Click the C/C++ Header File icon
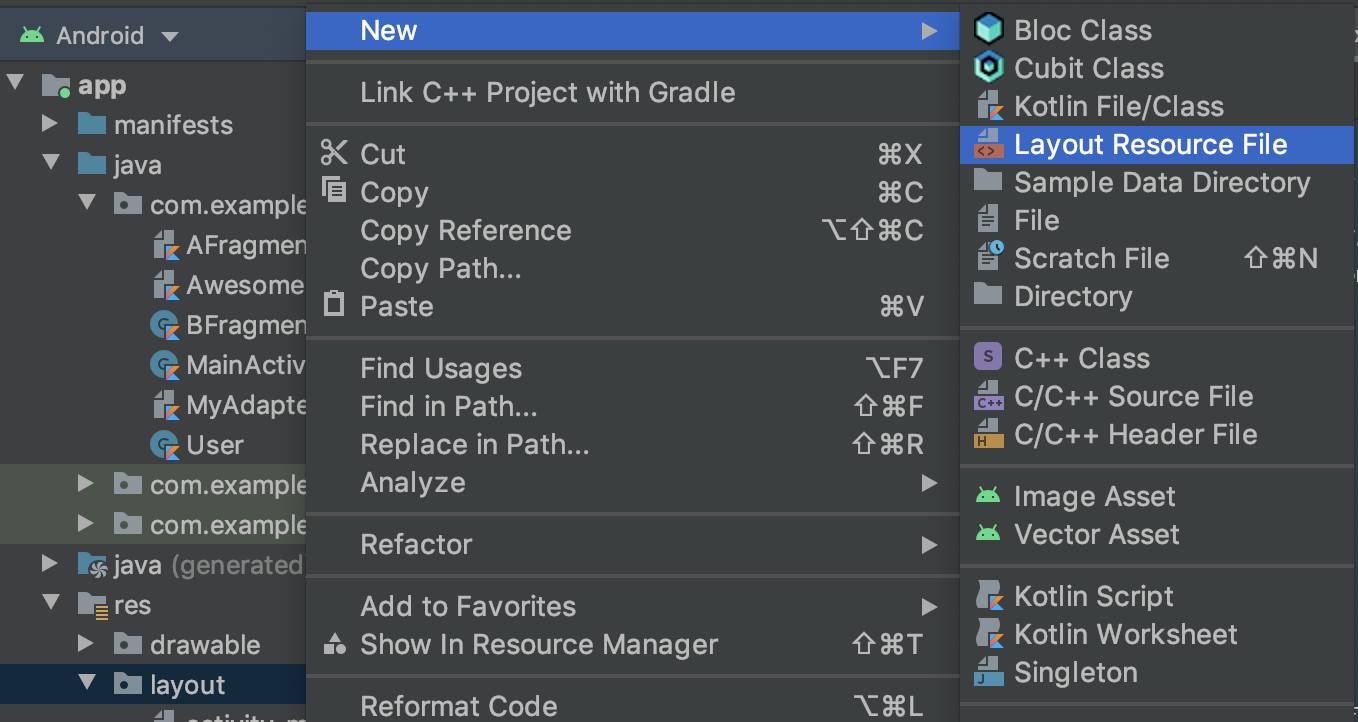The width and height of the screenshot is (1358, 722). tap(988, 434)
